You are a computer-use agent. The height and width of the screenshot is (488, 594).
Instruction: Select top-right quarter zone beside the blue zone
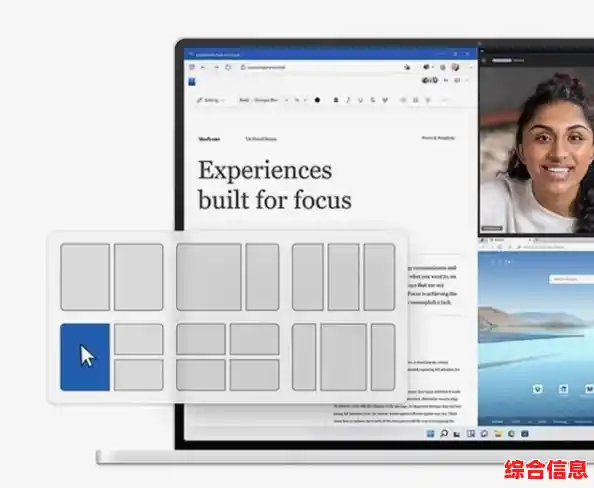139,339
